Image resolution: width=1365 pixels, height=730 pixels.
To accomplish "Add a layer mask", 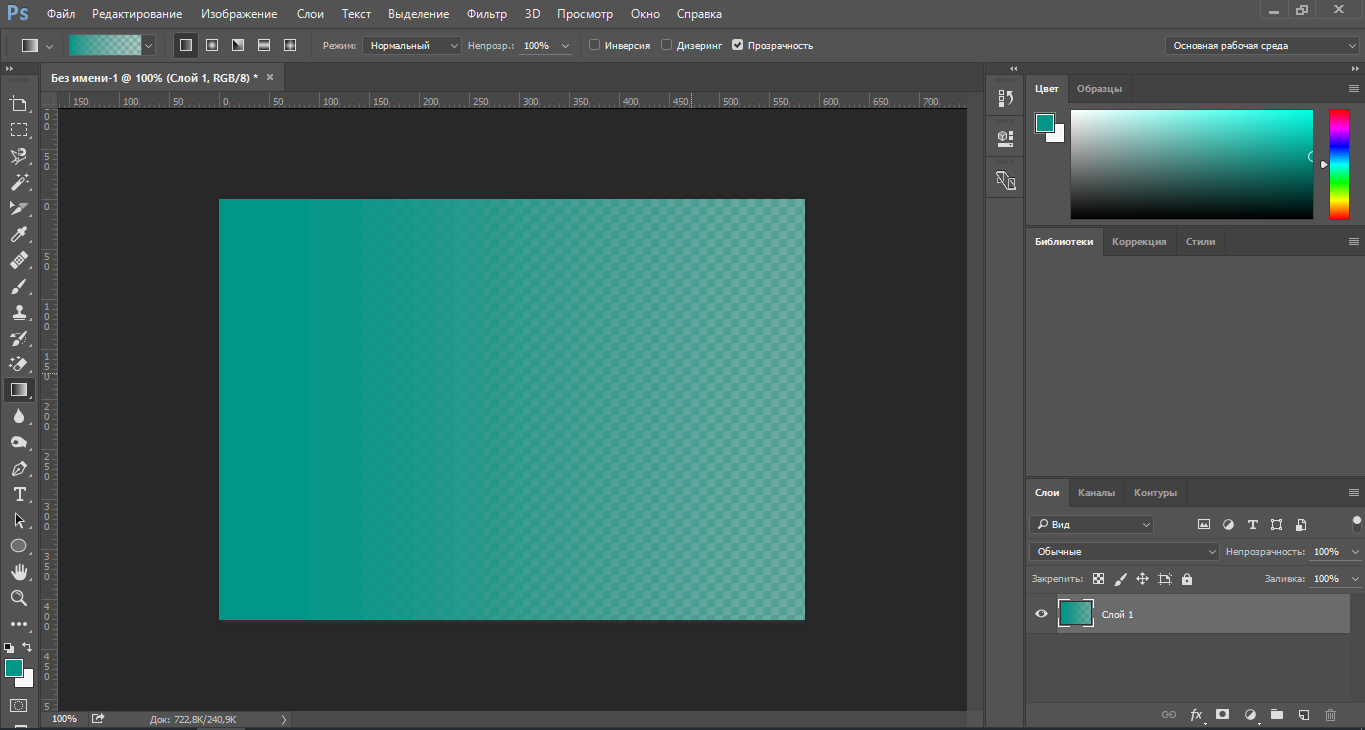I will point(1222,715).
